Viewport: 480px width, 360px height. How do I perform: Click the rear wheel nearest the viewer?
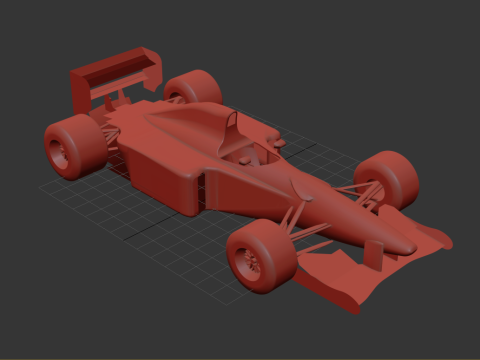point(75,147)
